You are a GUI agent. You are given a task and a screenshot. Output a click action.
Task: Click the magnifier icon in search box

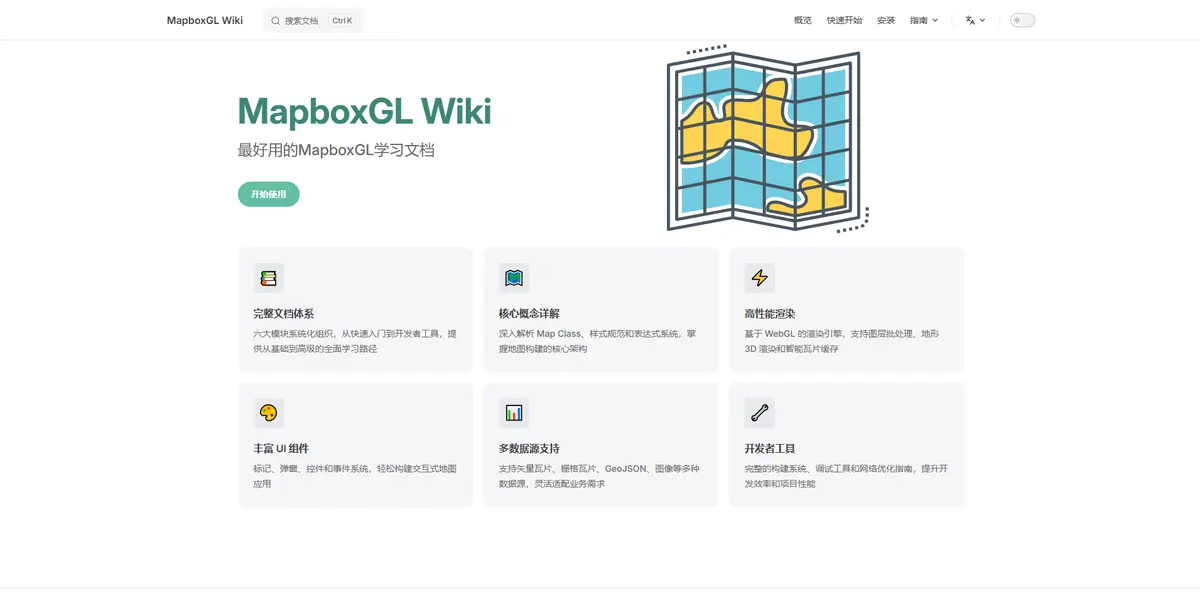[x=276, y=20]
